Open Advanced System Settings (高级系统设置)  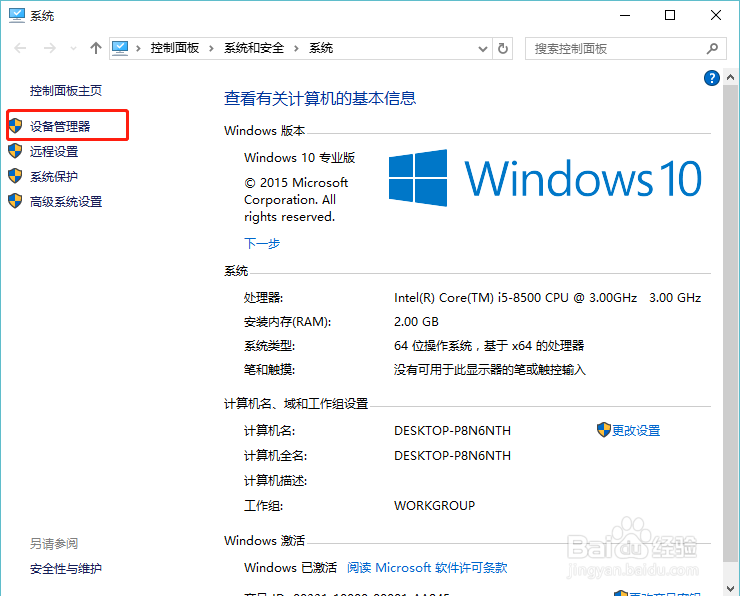pos(66,201)
